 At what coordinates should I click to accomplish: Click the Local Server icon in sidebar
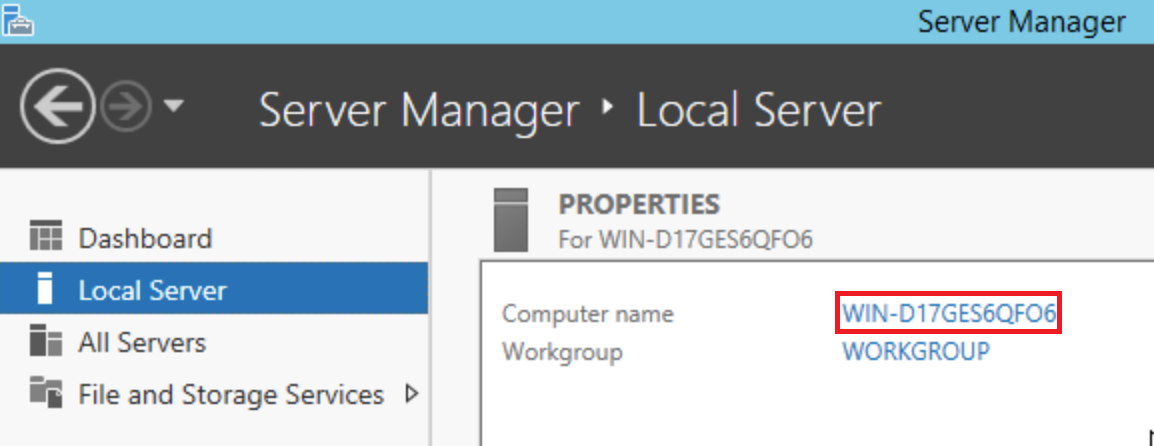[x=45, y=290]
